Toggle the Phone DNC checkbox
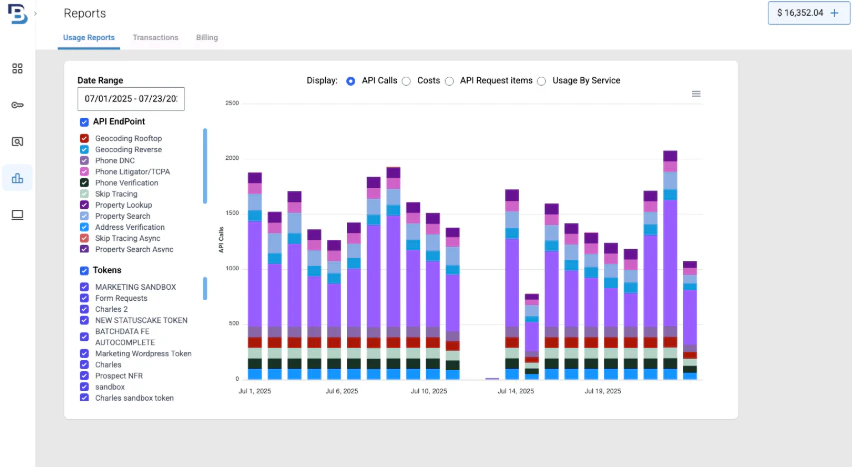 84,160
